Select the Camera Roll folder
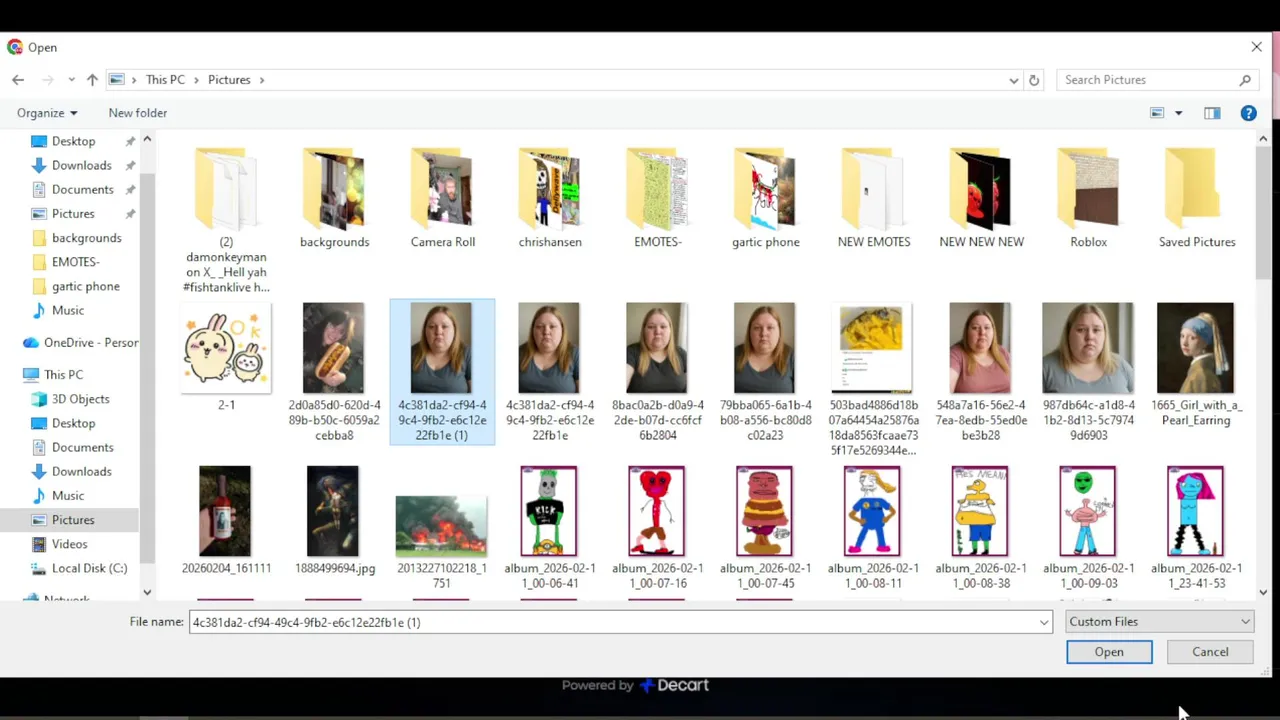The height and width of the screenshot is (720, 1280). (442, 198)
